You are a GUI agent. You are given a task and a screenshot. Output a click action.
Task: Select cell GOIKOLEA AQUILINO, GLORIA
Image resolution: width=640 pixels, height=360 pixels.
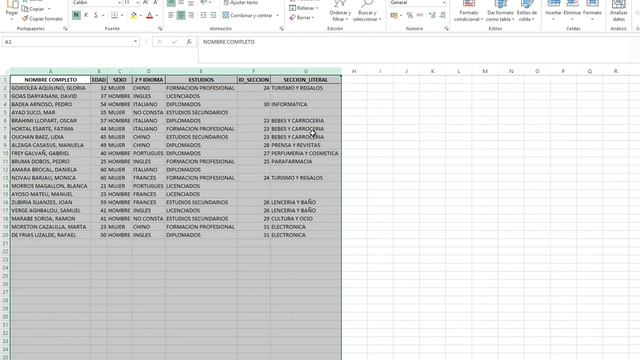coord(51,88)
